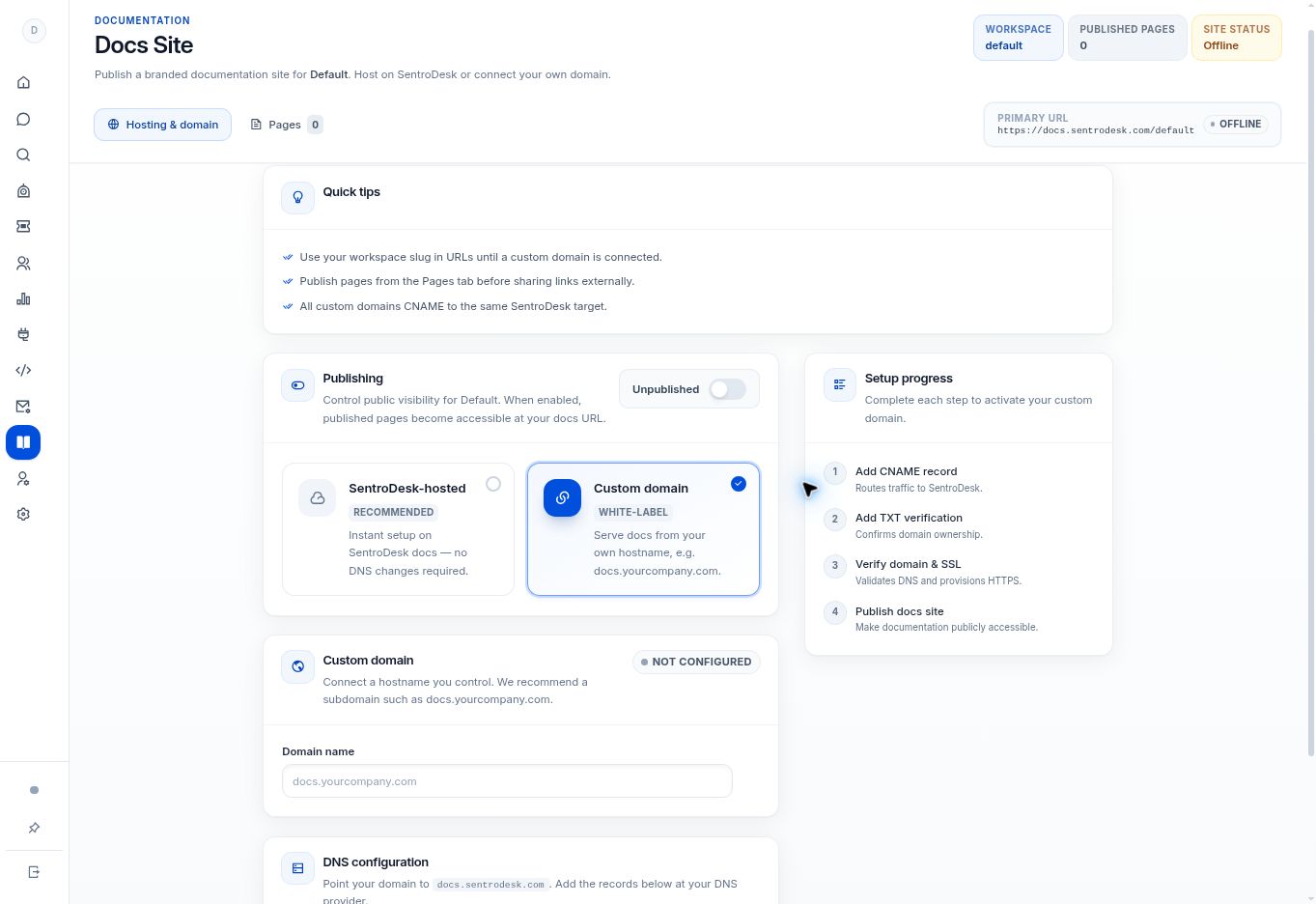
Task: Click step 1 Add CNAME record
Action: (958, 479)
